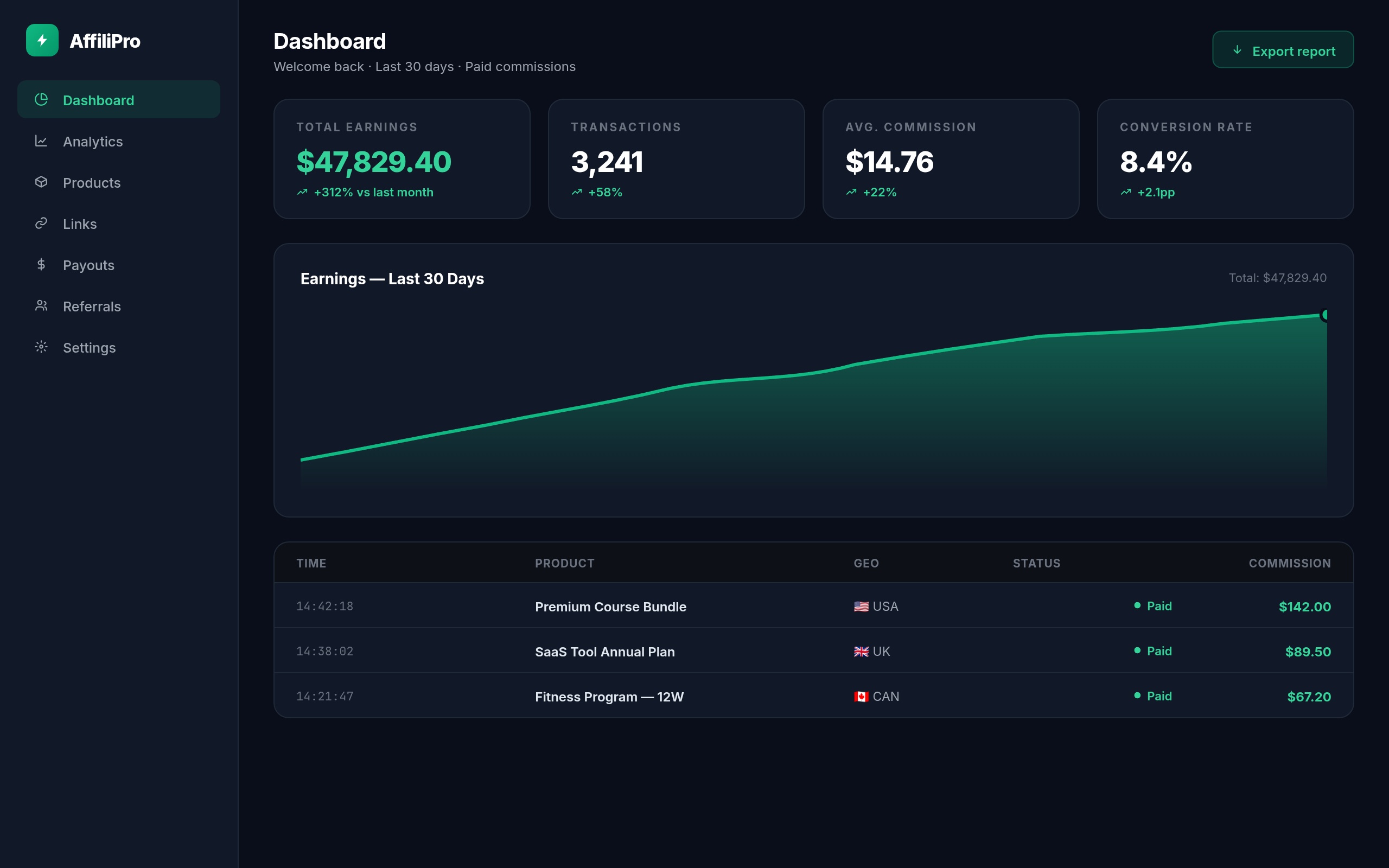Open Settings from the sidebar label

[x=90, y=348]
